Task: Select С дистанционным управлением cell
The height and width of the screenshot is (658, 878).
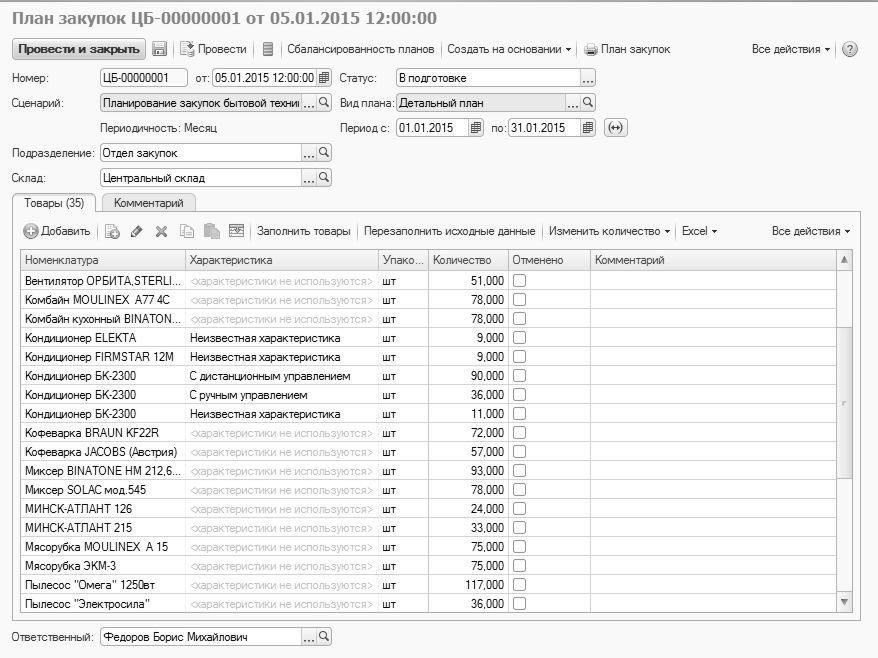Action: pyautogui.click(x=282, y=376)
